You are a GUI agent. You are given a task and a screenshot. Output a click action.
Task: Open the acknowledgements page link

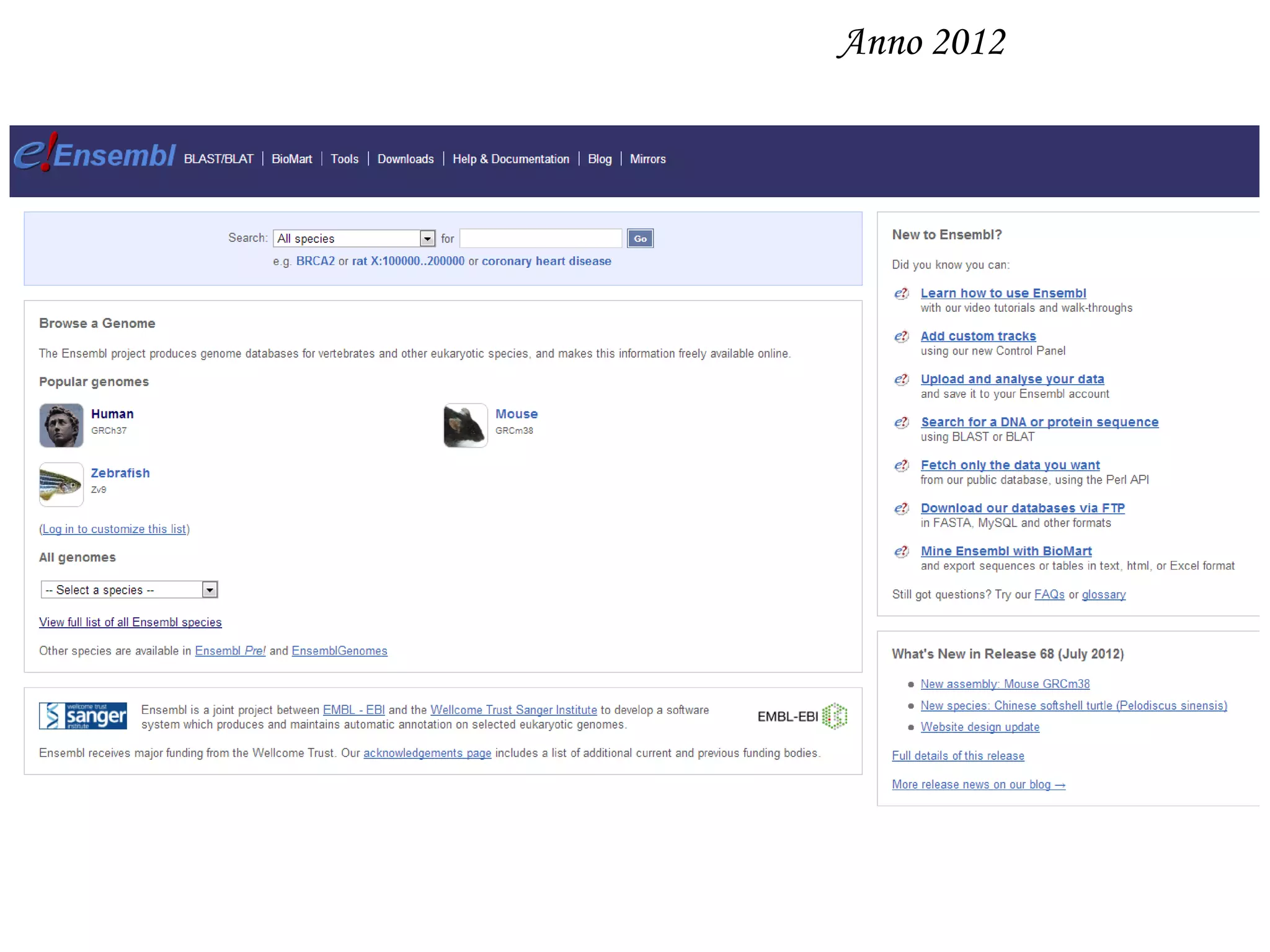pos(427,753)
